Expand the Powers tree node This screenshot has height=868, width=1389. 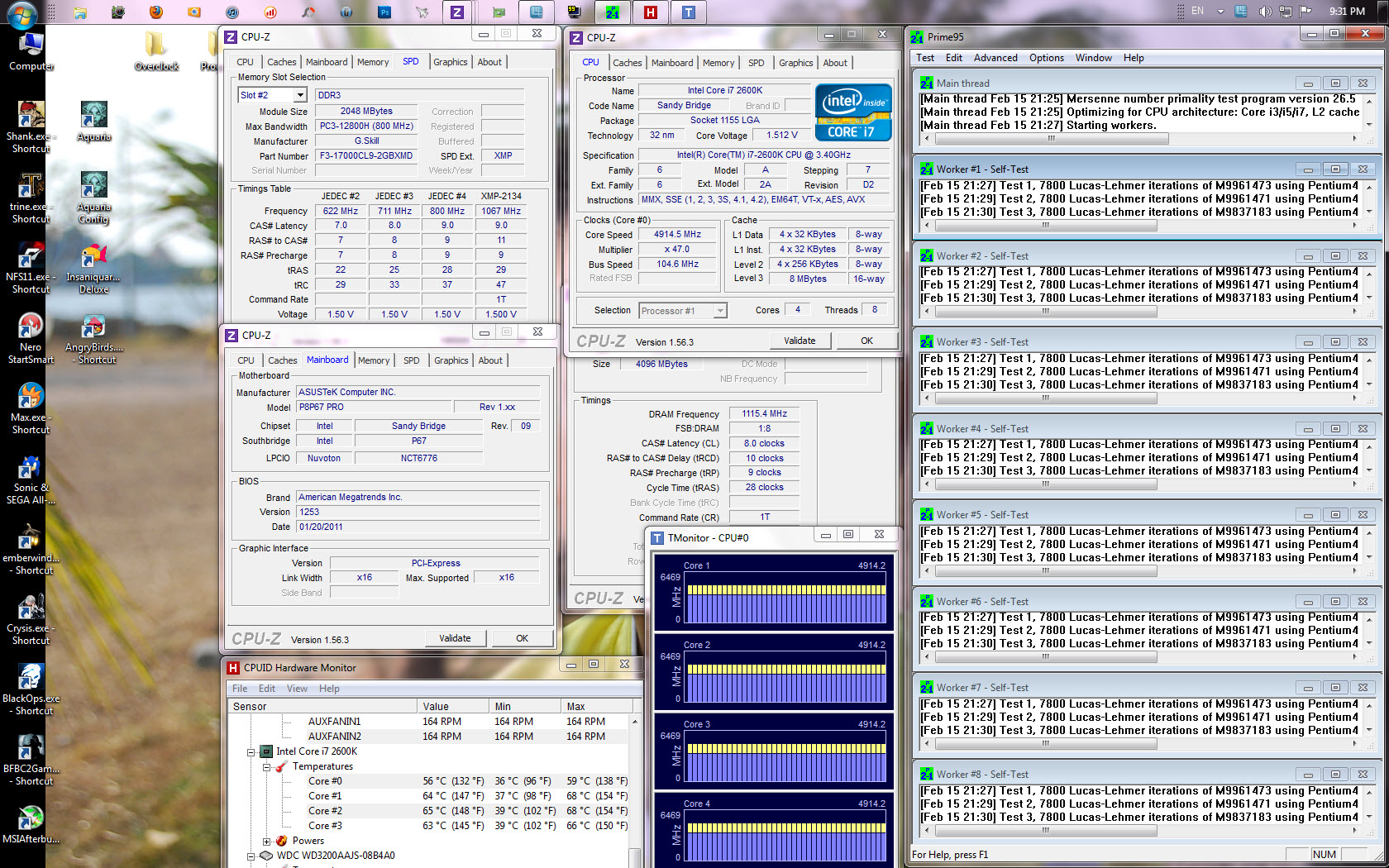(267, 842)
